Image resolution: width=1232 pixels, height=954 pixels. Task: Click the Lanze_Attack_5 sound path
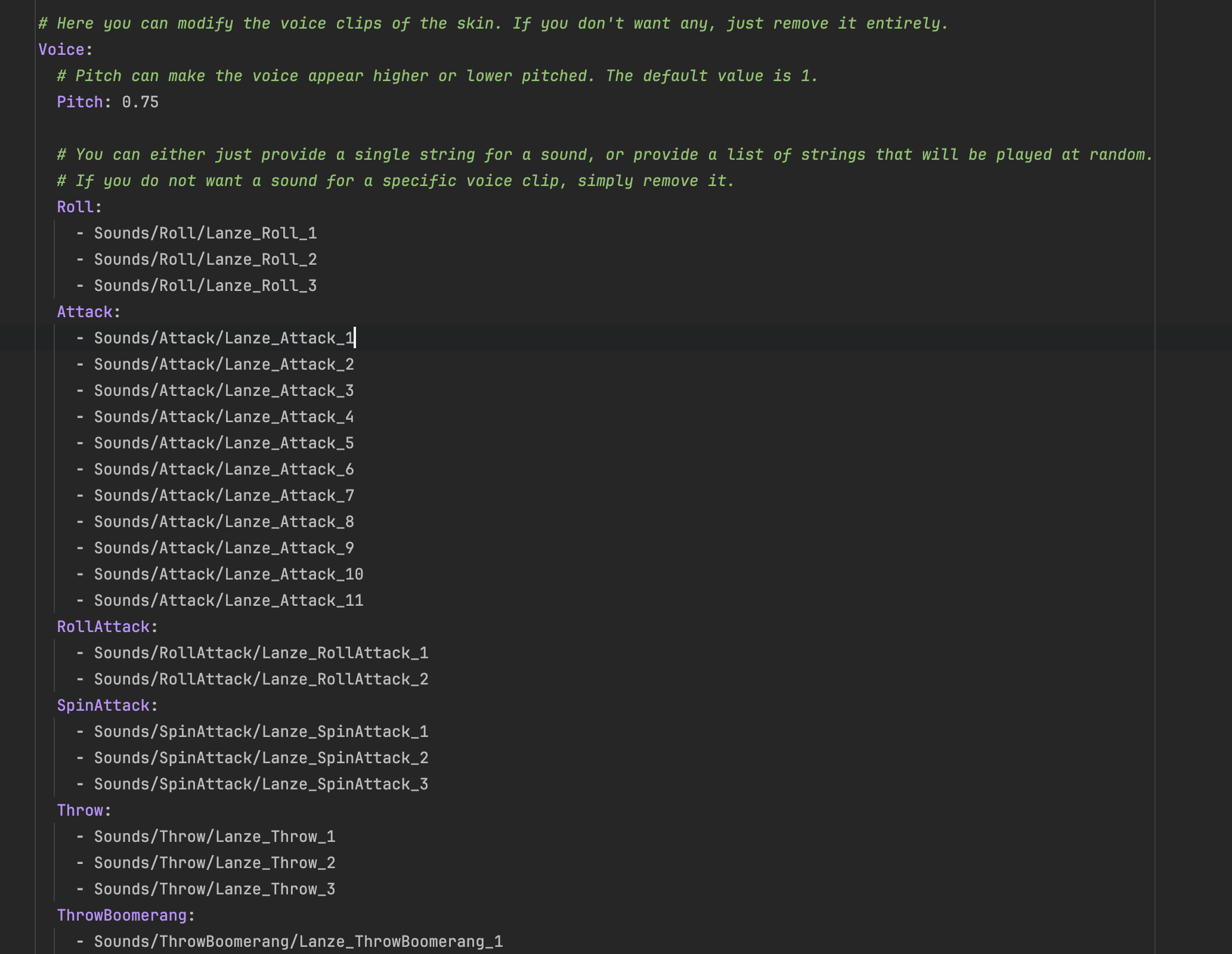point(224,443)
